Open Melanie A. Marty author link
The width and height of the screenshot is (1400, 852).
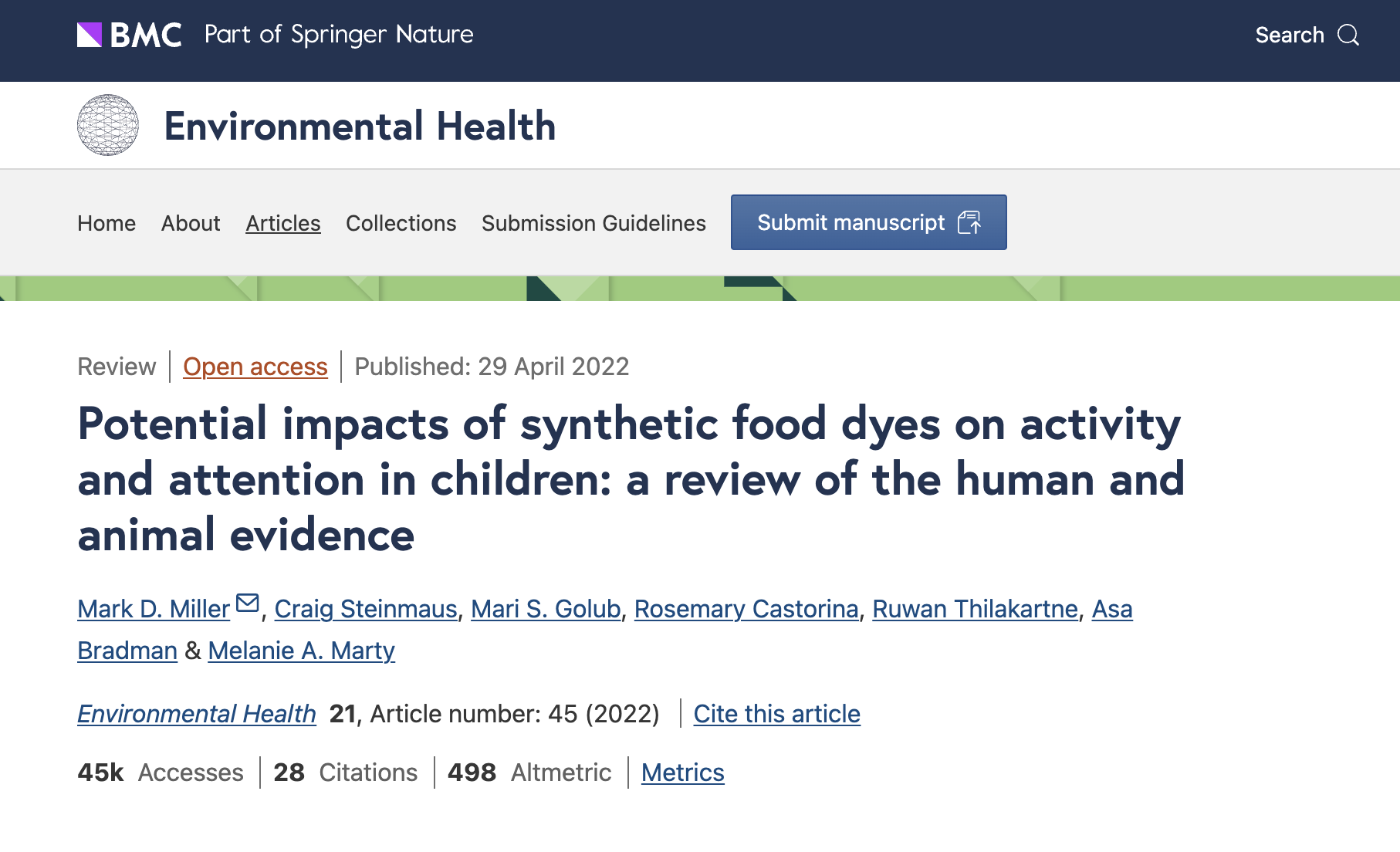point(302,651)
